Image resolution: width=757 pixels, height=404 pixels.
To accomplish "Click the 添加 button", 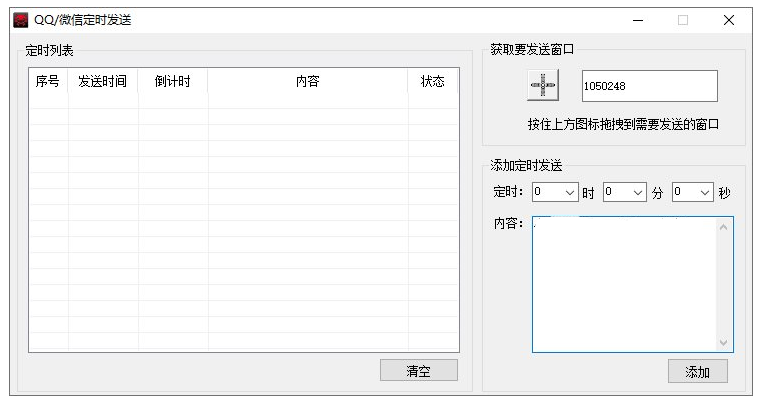I will click(697, 372).
